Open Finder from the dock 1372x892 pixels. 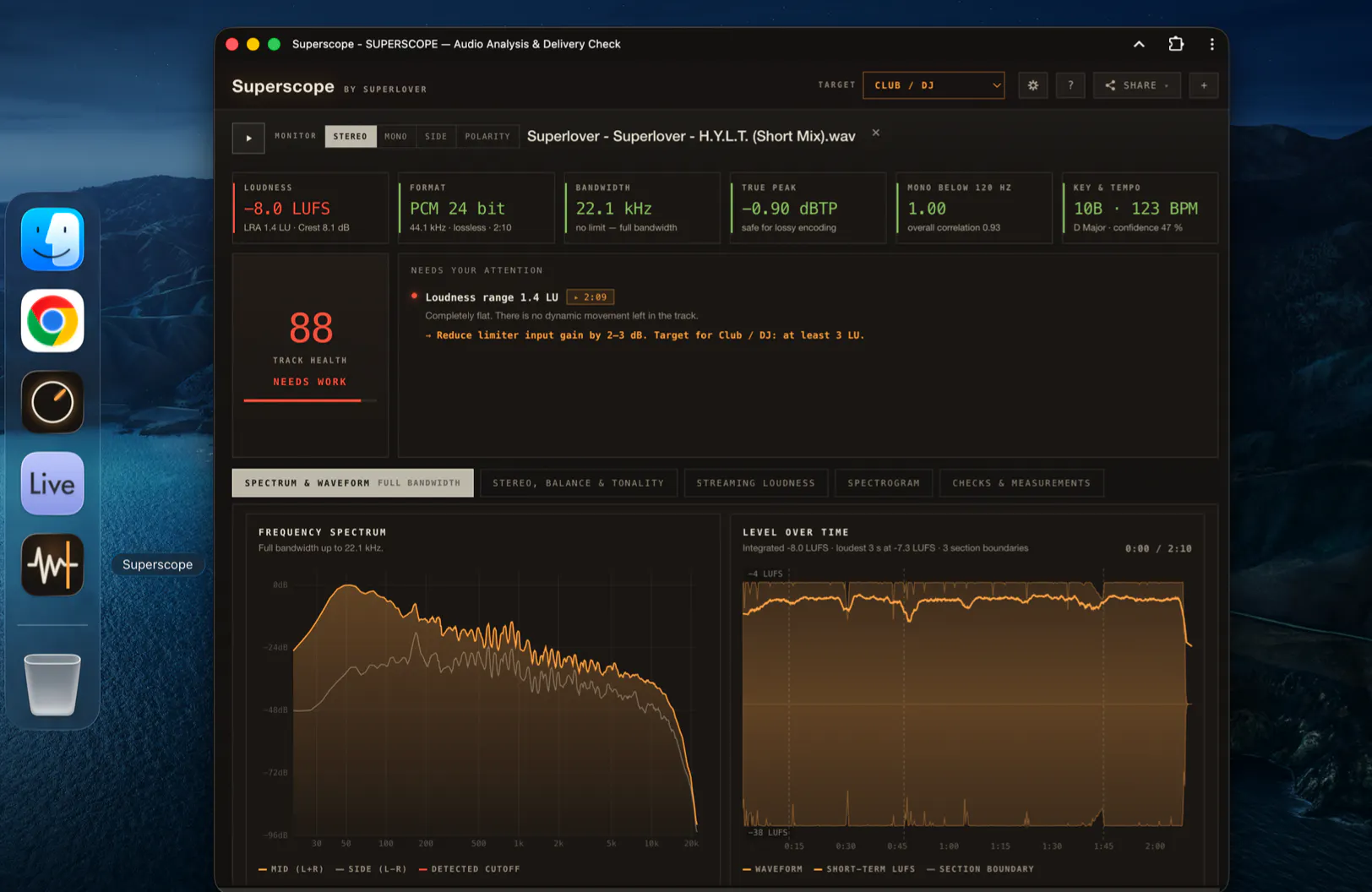(52, 240)
